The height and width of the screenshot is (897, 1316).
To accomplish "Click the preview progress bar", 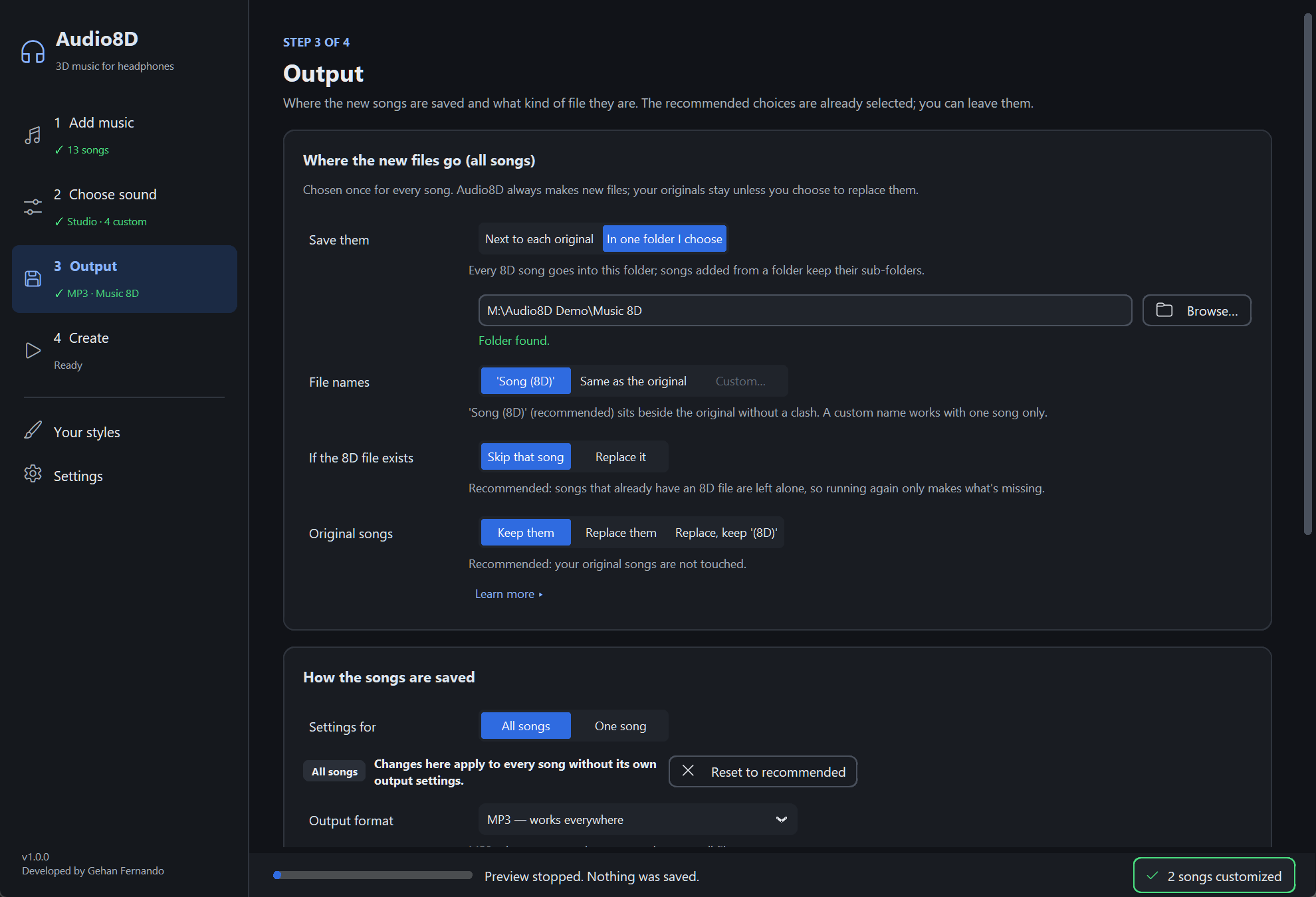I will (373, 875).
